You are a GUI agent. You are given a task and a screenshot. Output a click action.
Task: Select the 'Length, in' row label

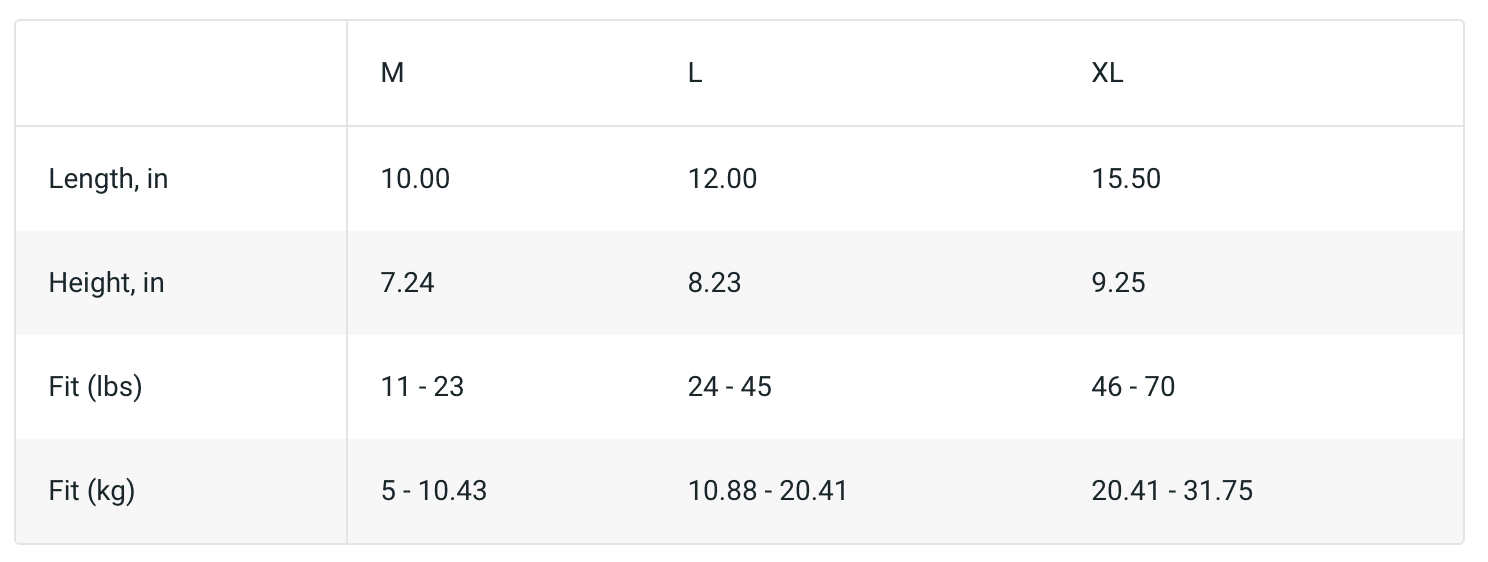click(108, 179)
